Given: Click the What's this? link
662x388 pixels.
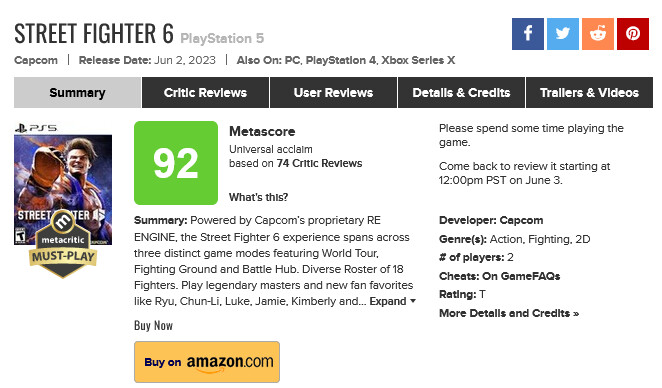Looking at the screenshot, I should (258, 197).
